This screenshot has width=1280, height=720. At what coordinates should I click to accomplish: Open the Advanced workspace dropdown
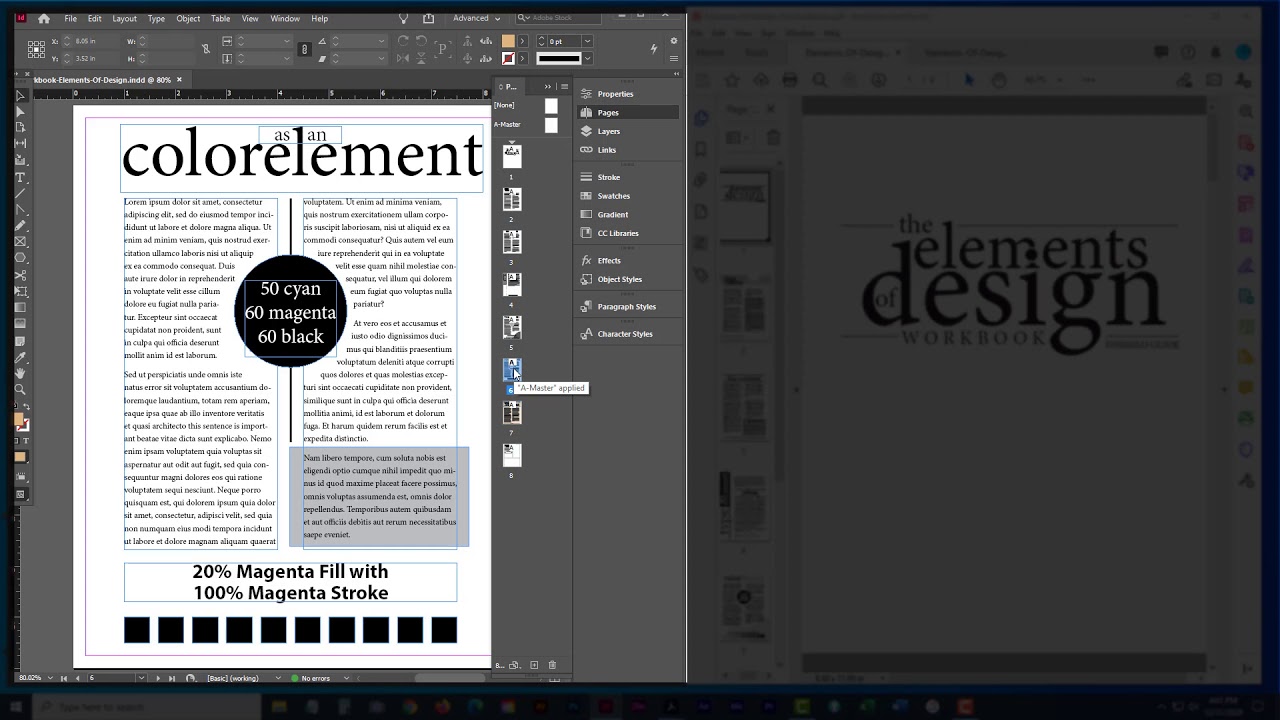[x=476, y=18]
